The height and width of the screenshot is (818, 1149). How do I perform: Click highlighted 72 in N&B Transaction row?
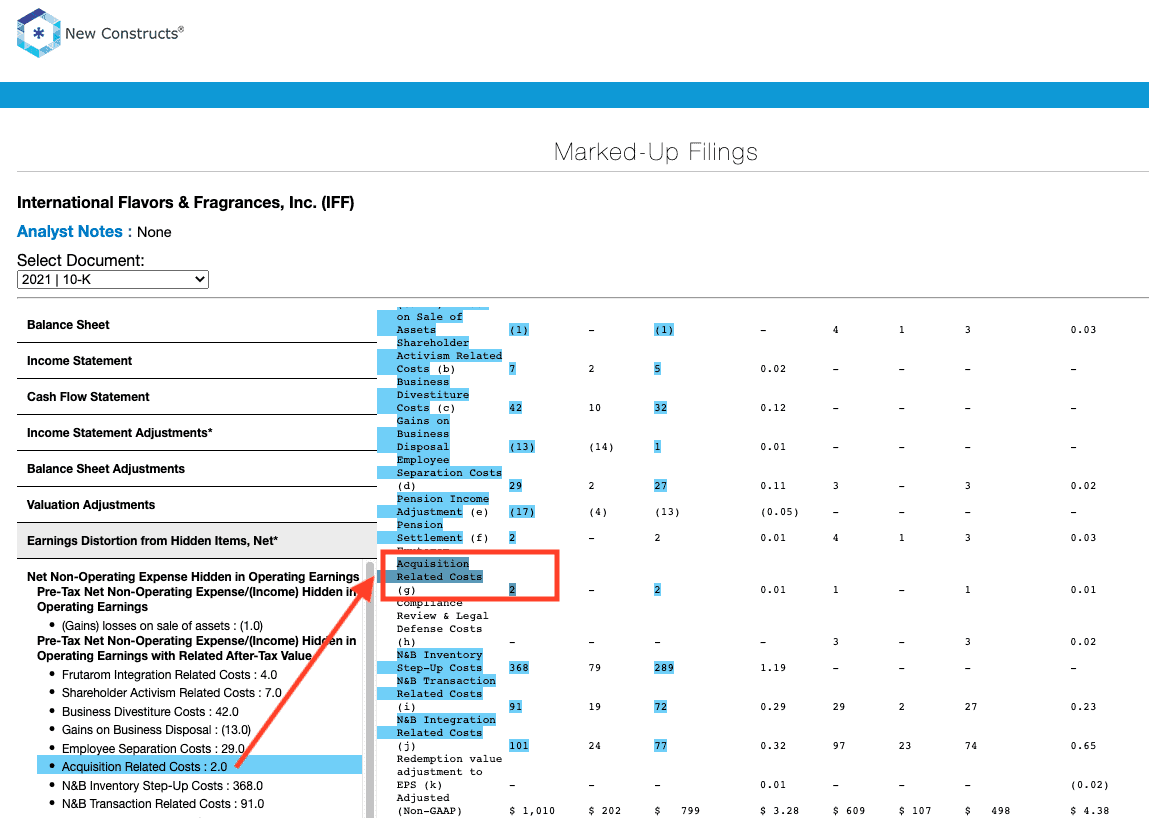(x=660, y=707)
